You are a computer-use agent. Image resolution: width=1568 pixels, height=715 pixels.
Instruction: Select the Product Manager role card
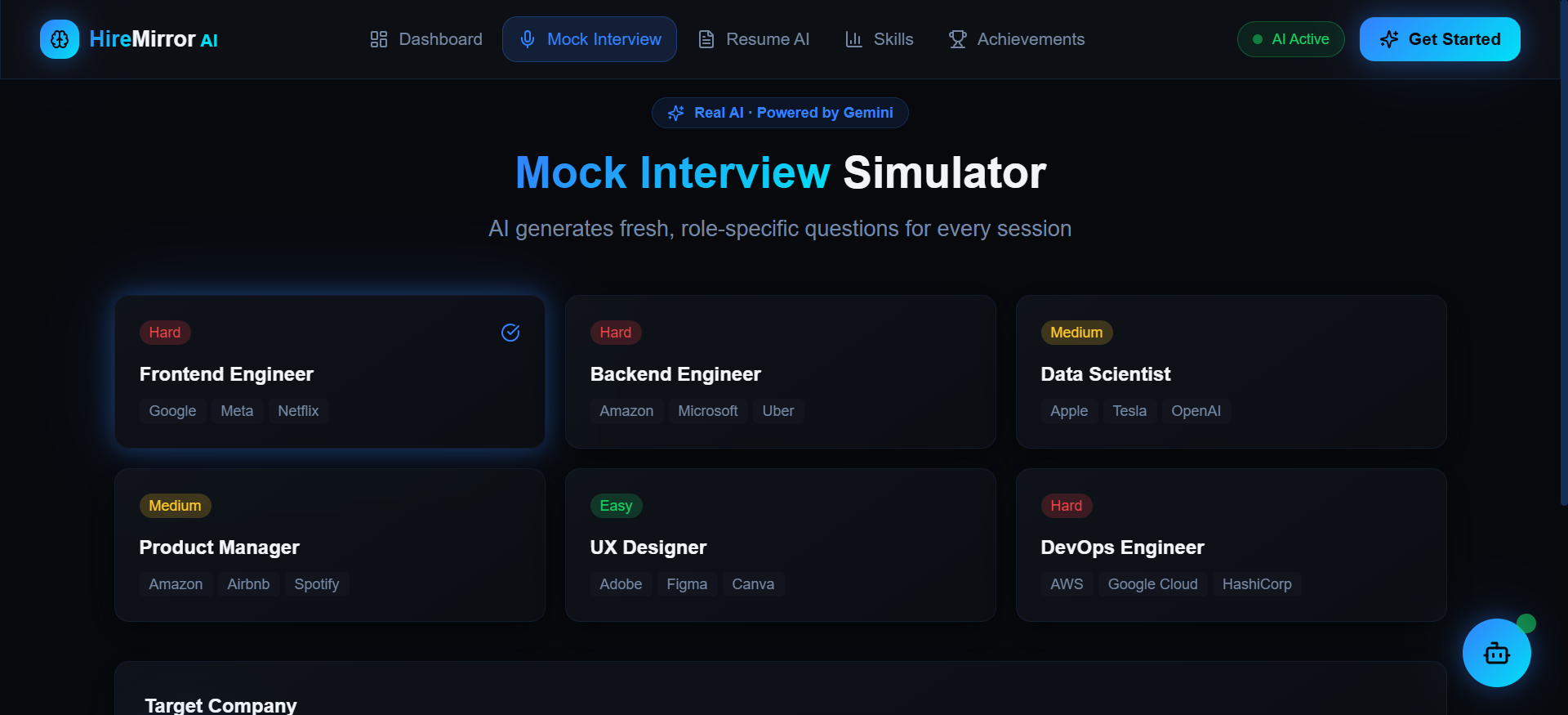[x=330, y=545]
